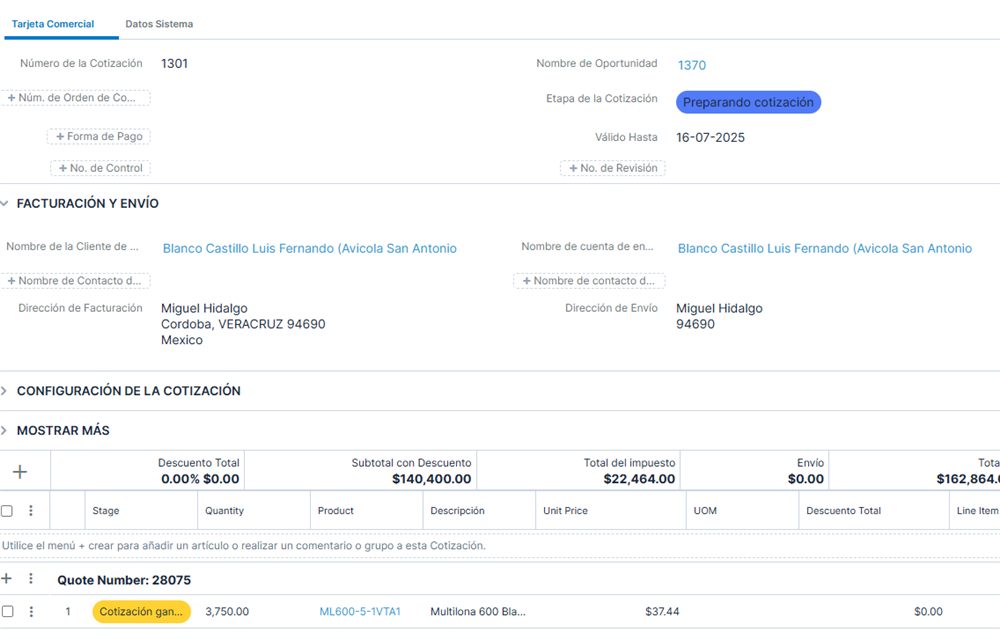Open the three-dot menu in table header
Screen dimensions: 1000x639
tap(31, 511)
